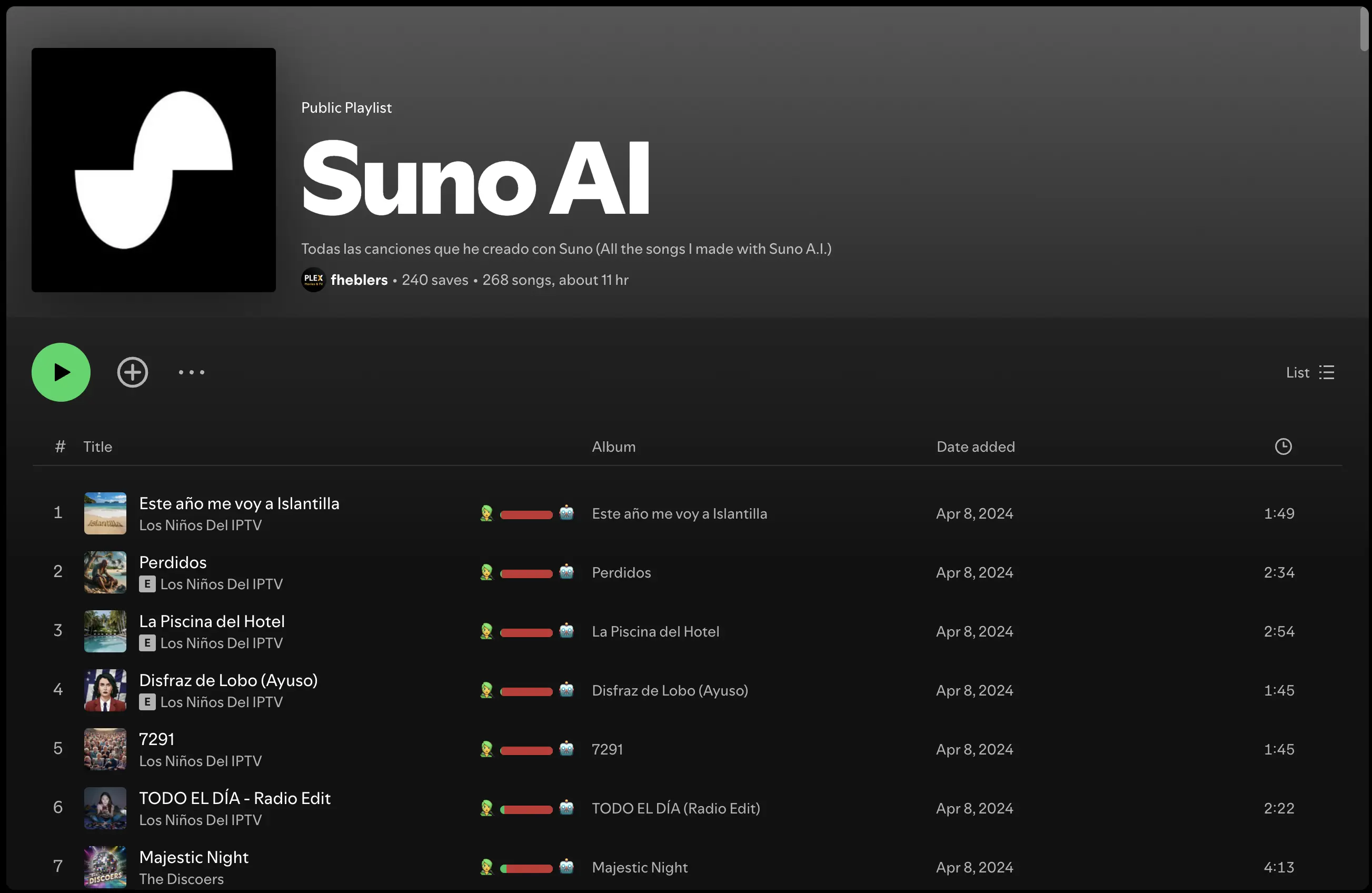Click the robot icon on La Piscina del Hotel row
1372x893 pixels.
[566, 631]
